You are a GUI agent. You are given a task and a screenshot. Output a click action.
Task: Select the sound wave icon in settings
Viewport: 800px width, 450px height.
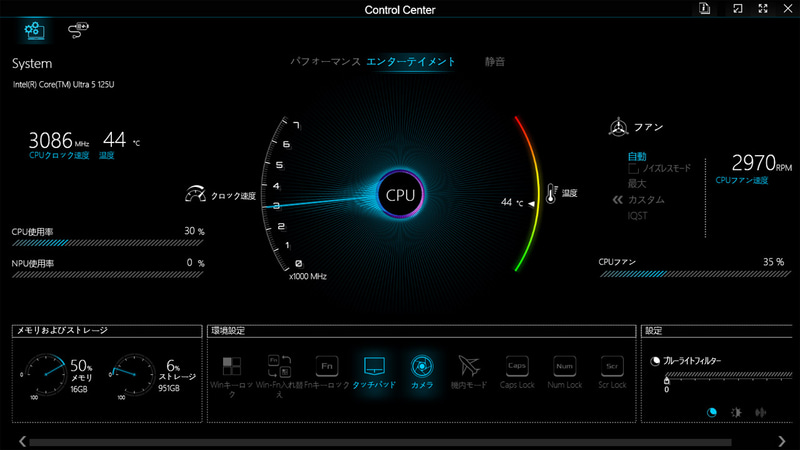761,412
